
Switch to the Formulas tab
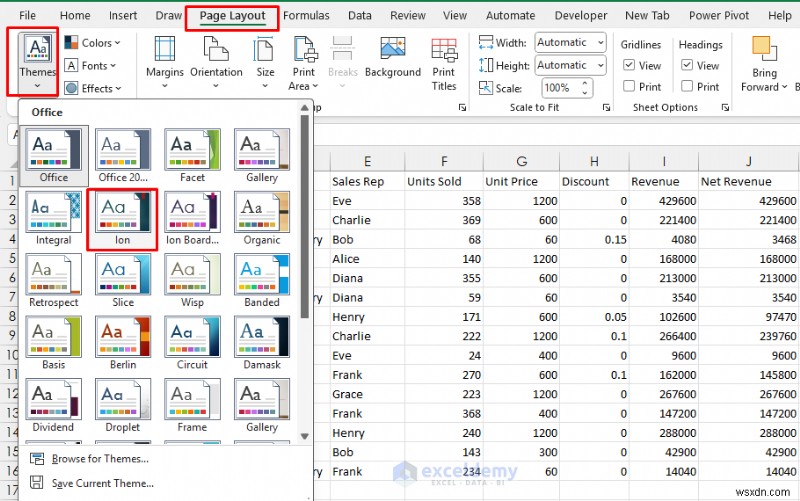click(306, 15)
